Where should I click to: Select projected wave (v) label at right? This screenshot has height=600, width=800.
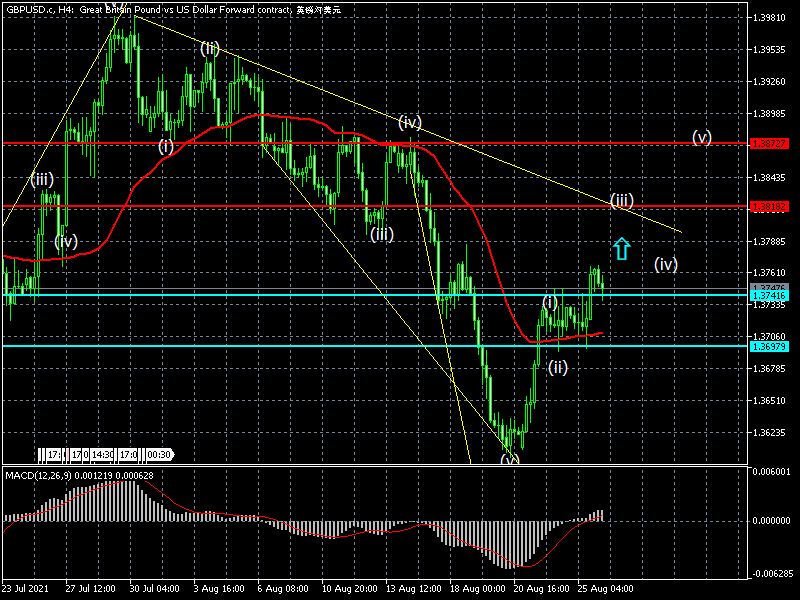(702, 137)
